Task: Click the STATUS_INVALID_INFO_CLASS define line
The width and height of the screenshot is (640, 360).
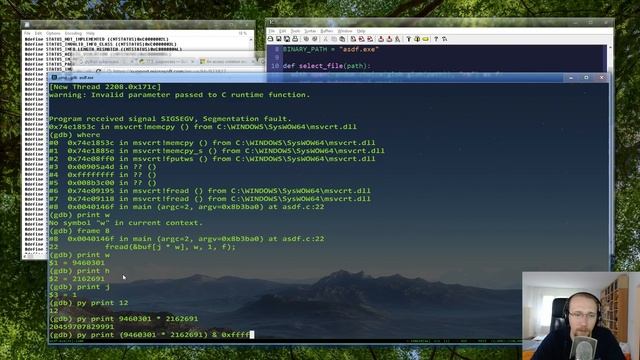Action: [x=100, y=44]
